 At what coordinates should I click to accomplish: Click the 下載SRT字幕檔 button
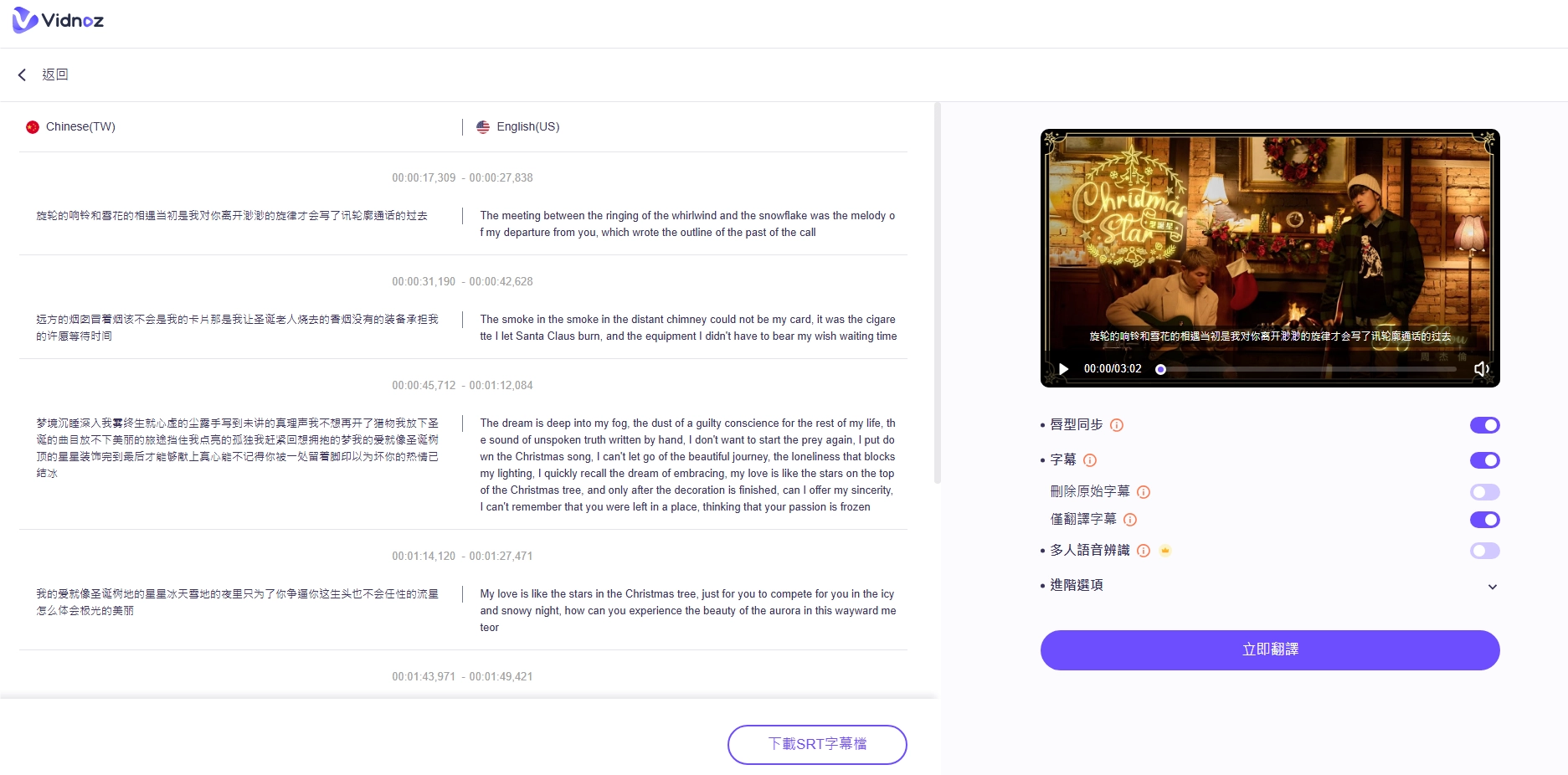click(x=816, y=744)
